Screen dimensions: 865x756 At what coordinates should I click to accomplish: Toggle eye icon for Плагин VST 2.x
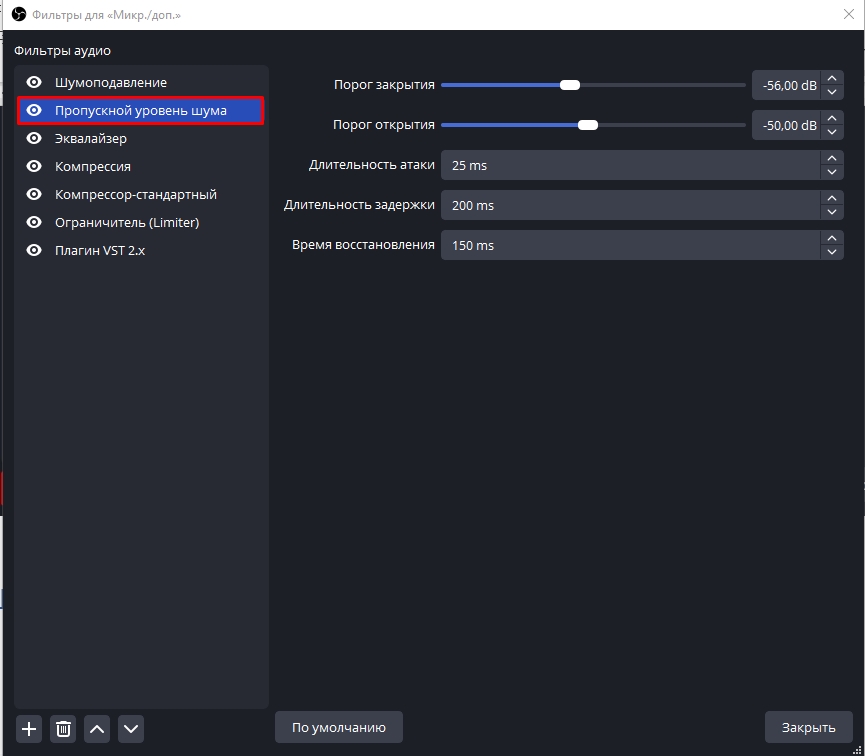click(x=34, y=250)
